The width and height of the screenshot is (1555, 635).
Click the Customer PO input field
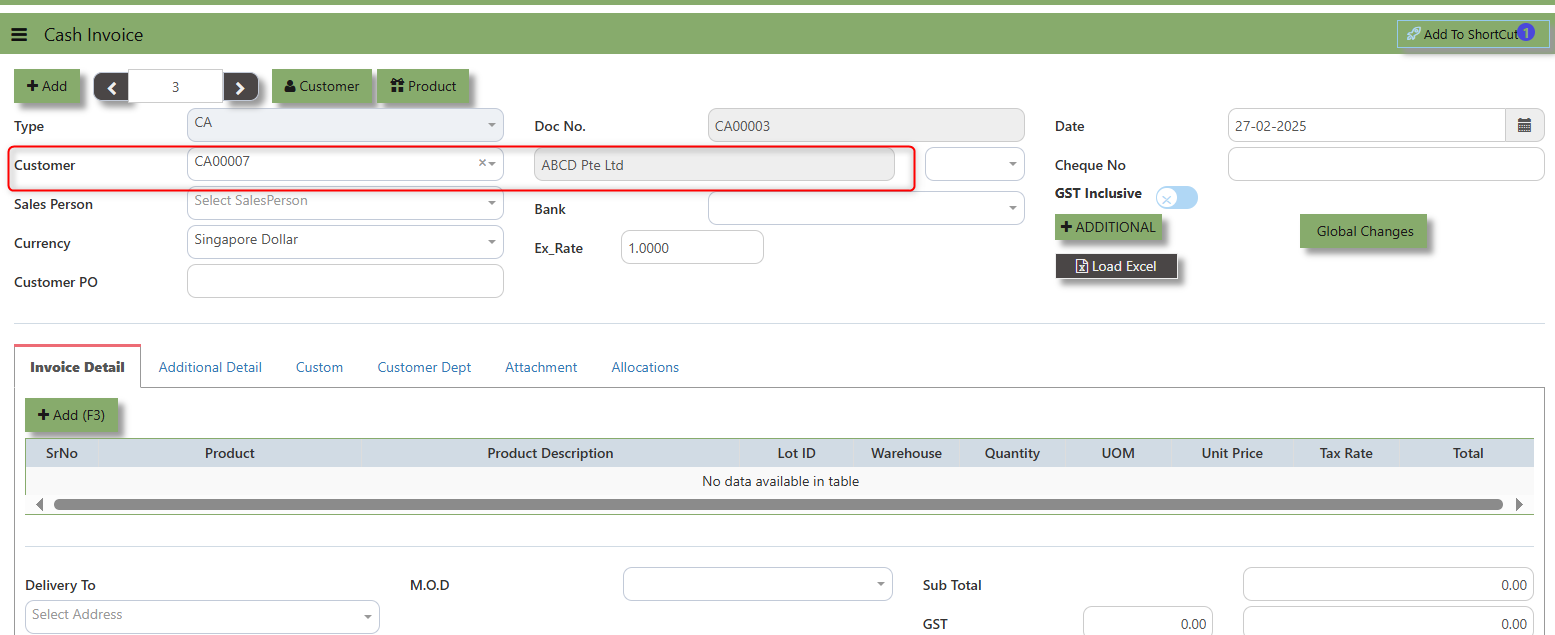point(345,281)
